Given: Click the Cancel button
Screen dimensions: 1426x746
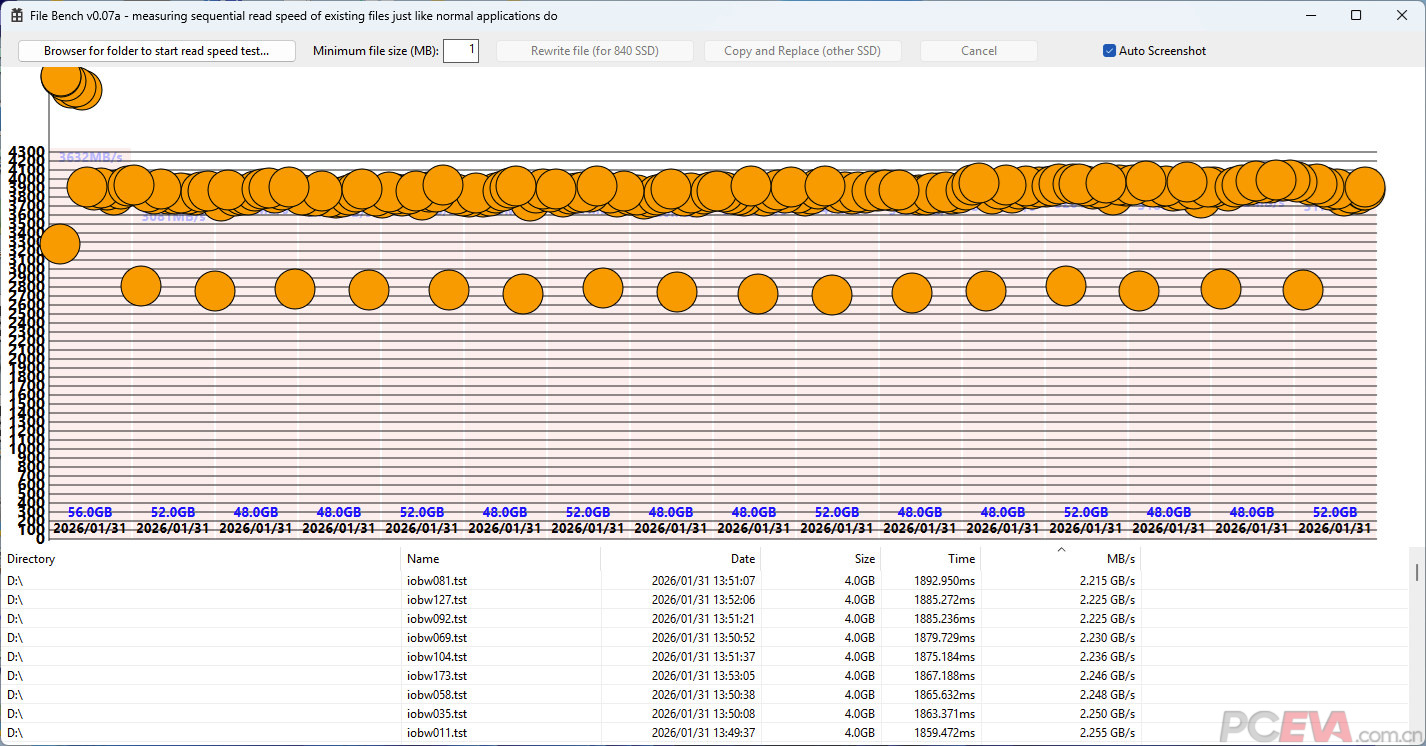Looking at the screenshot, I should (978, 51).
